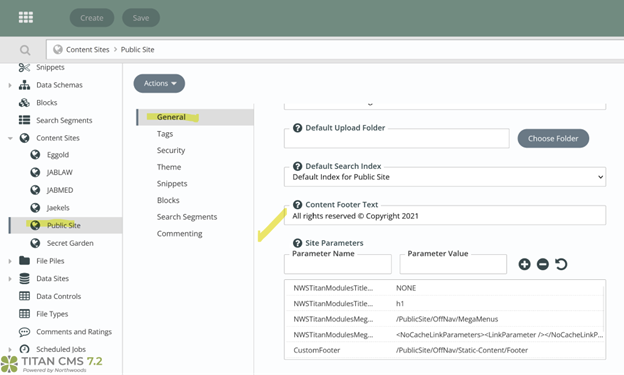Add site parameter with plus icon
Viewport: 624px width, 375px height.
point(524,264)
